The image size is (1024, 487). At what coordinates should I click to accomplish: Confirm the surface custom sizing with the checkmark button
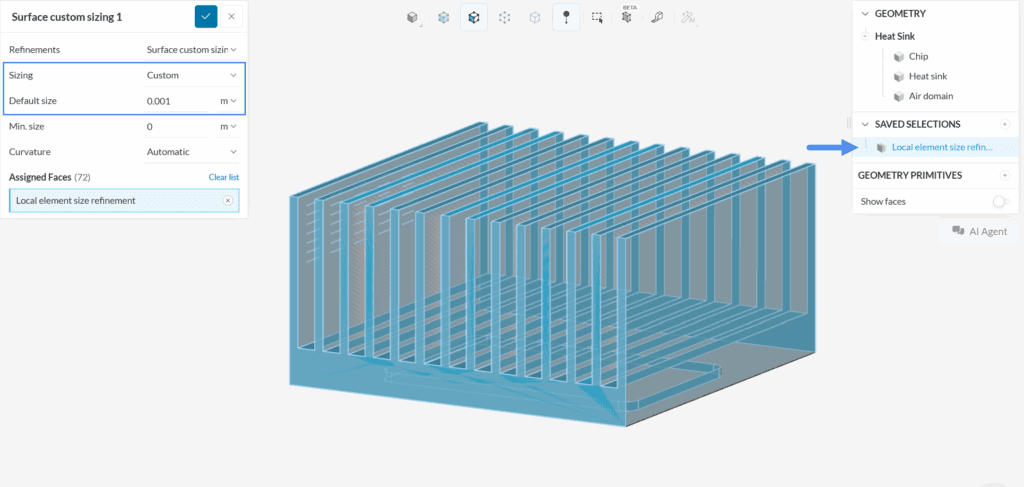tap(206, 17)
